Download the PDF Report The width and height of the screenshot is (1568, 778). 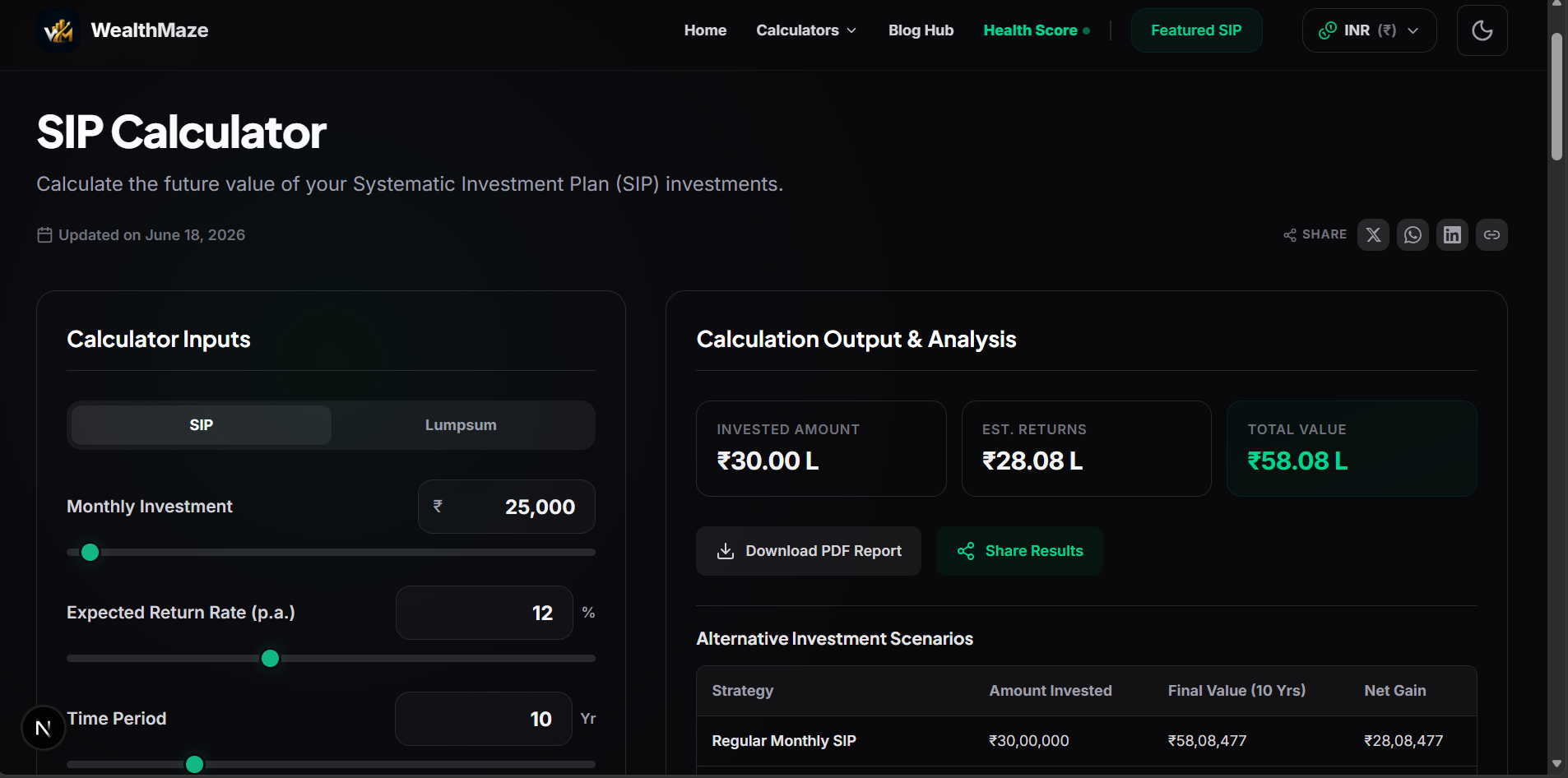point(809,551)
